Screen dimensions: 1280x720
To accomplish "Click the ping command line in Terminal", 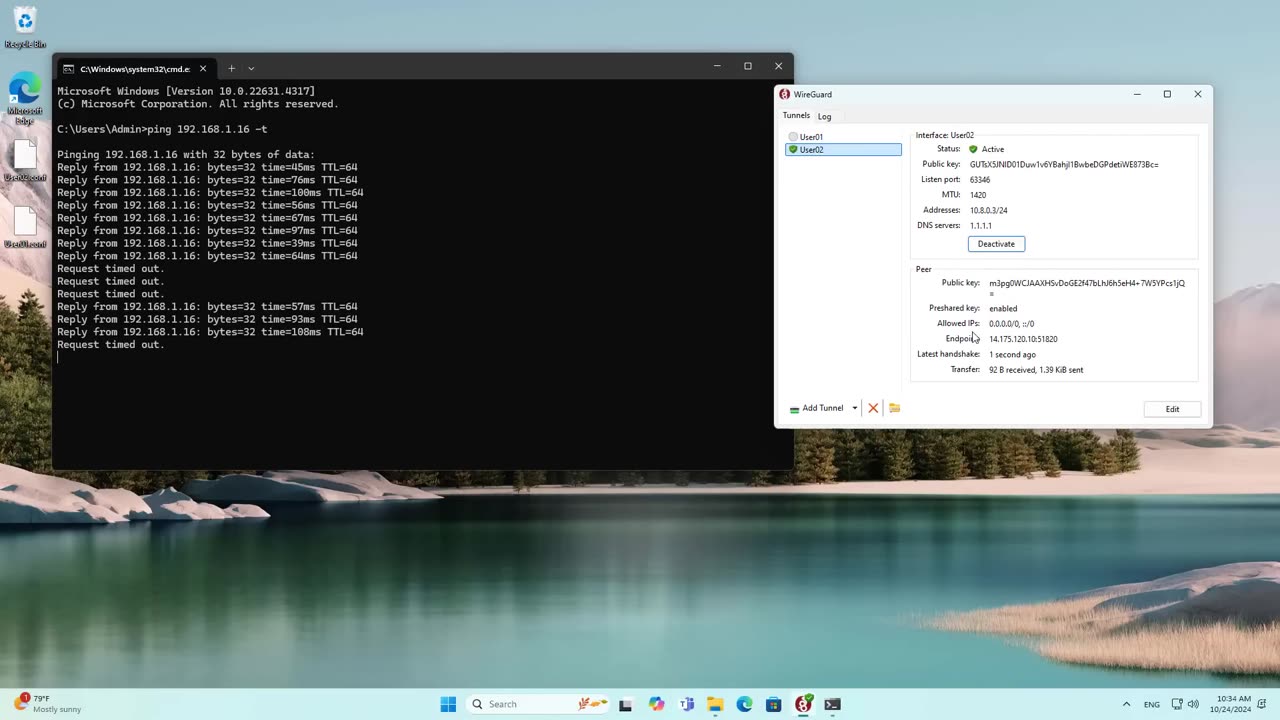I will pyautogui.click(x=162, y=129).
